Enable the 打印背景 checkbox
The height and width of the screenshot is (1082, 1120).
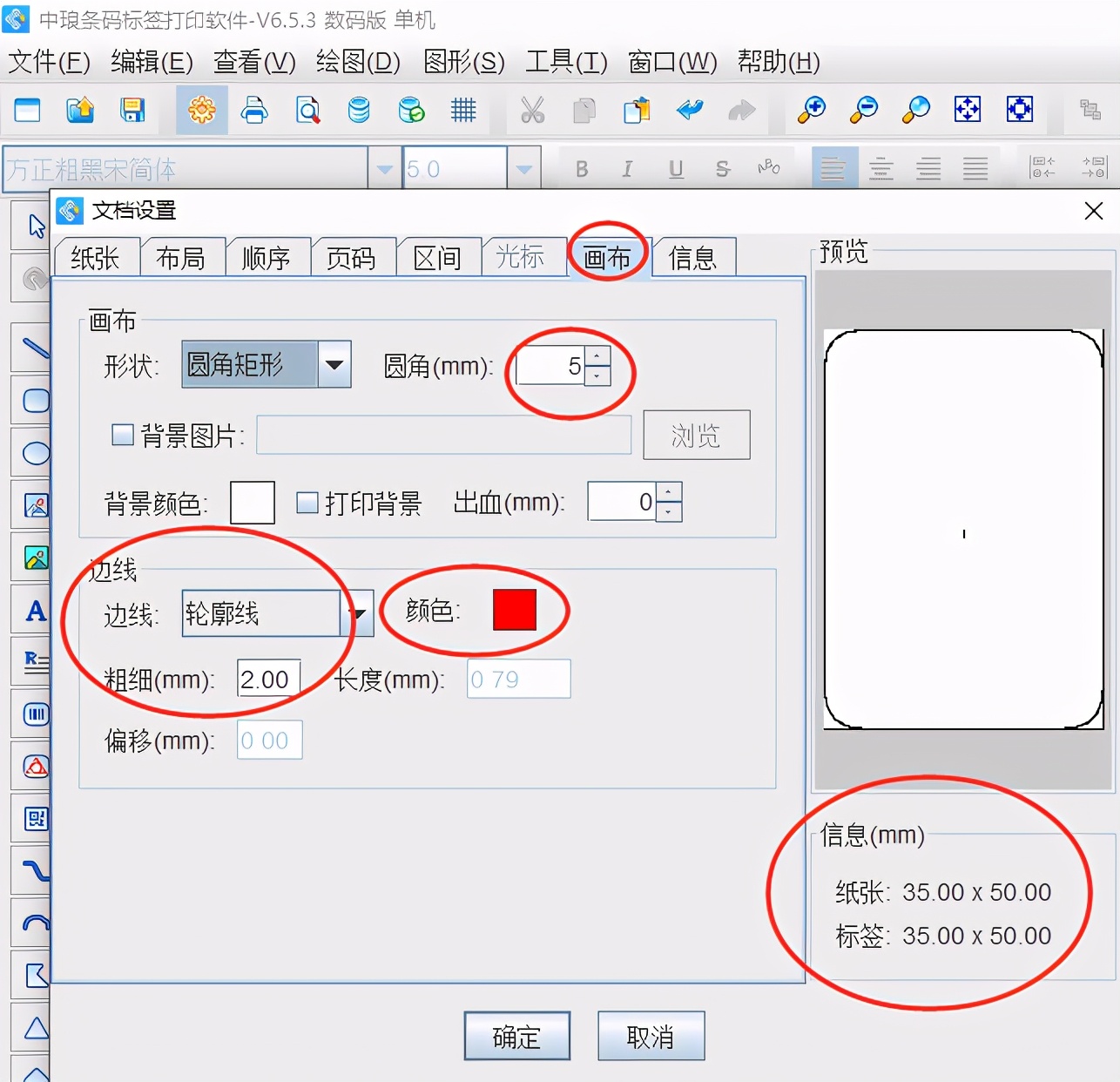point(307,503)
